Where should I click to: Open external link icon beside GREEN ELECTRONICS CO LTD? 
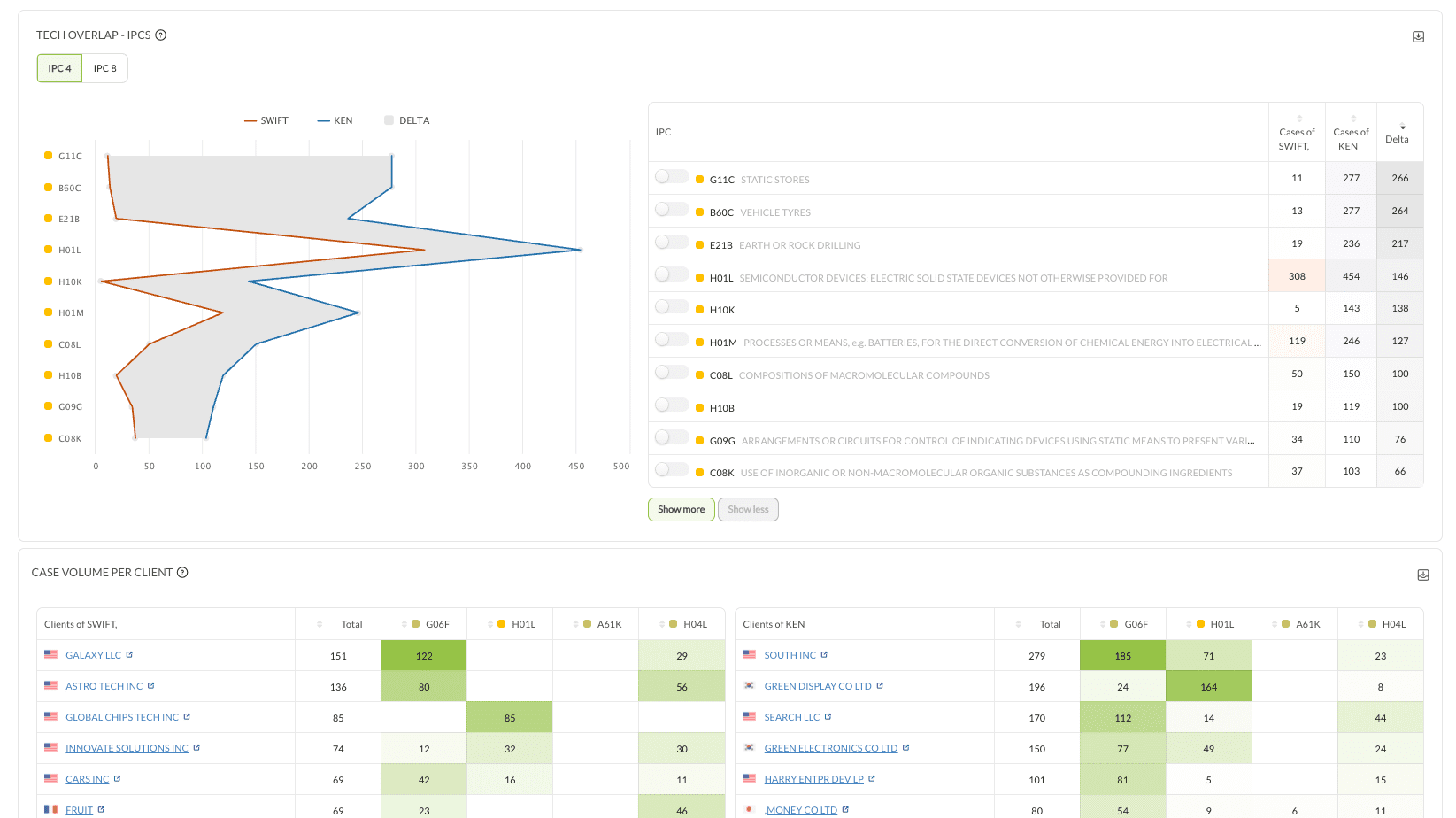coord(905,748)
